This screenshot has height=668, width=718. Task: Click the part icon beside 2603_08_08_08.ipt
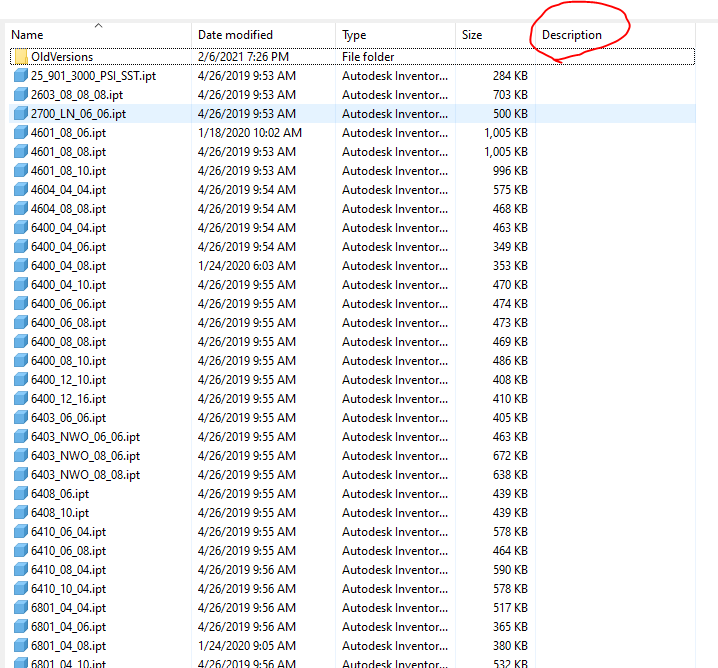[x=21, y=95]
